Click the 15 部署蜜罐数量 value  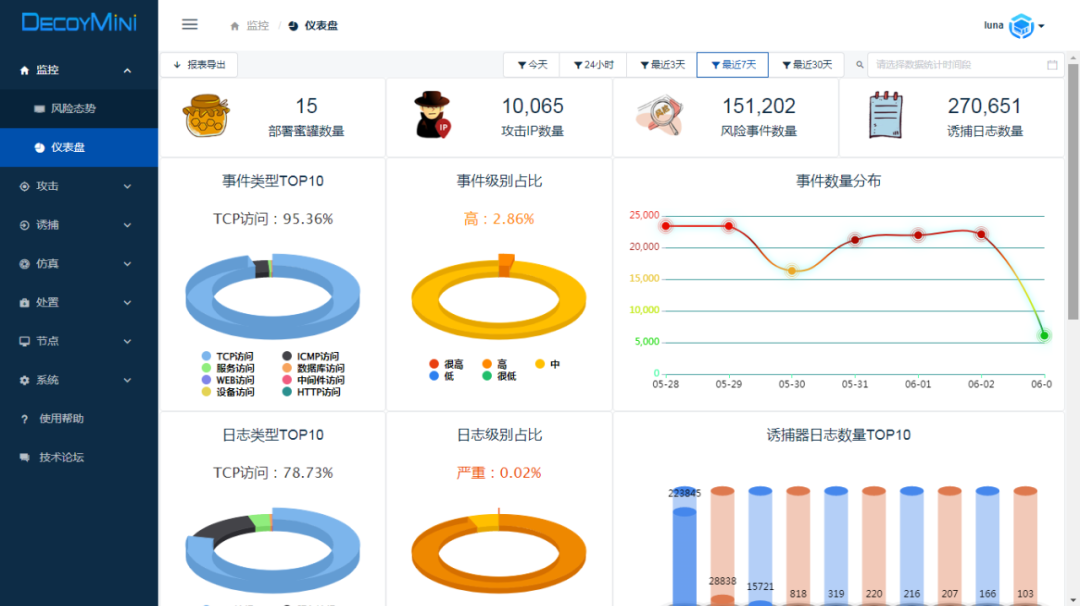pyautogui.click(x=307, y=106)
